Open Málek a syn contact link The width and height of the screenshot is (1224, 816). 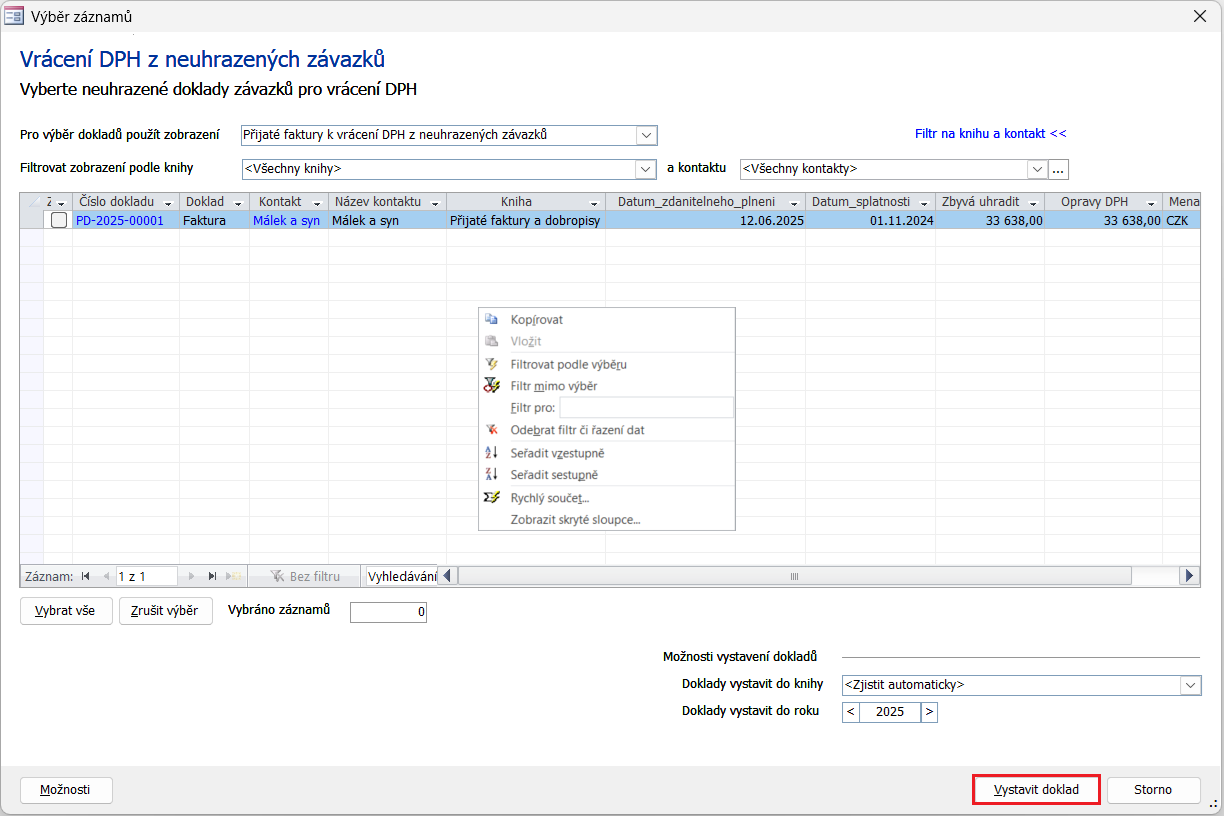click(286, 220)
